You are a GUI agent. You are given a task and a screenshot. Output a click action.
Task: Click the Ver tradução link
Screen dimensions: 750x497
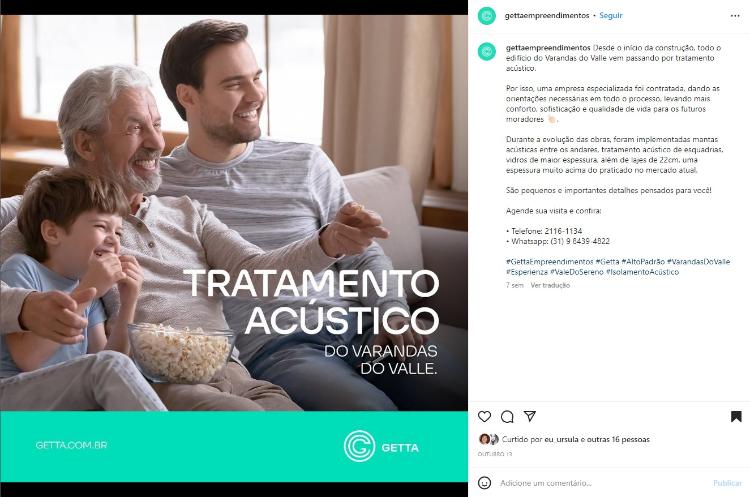point(550,285)
